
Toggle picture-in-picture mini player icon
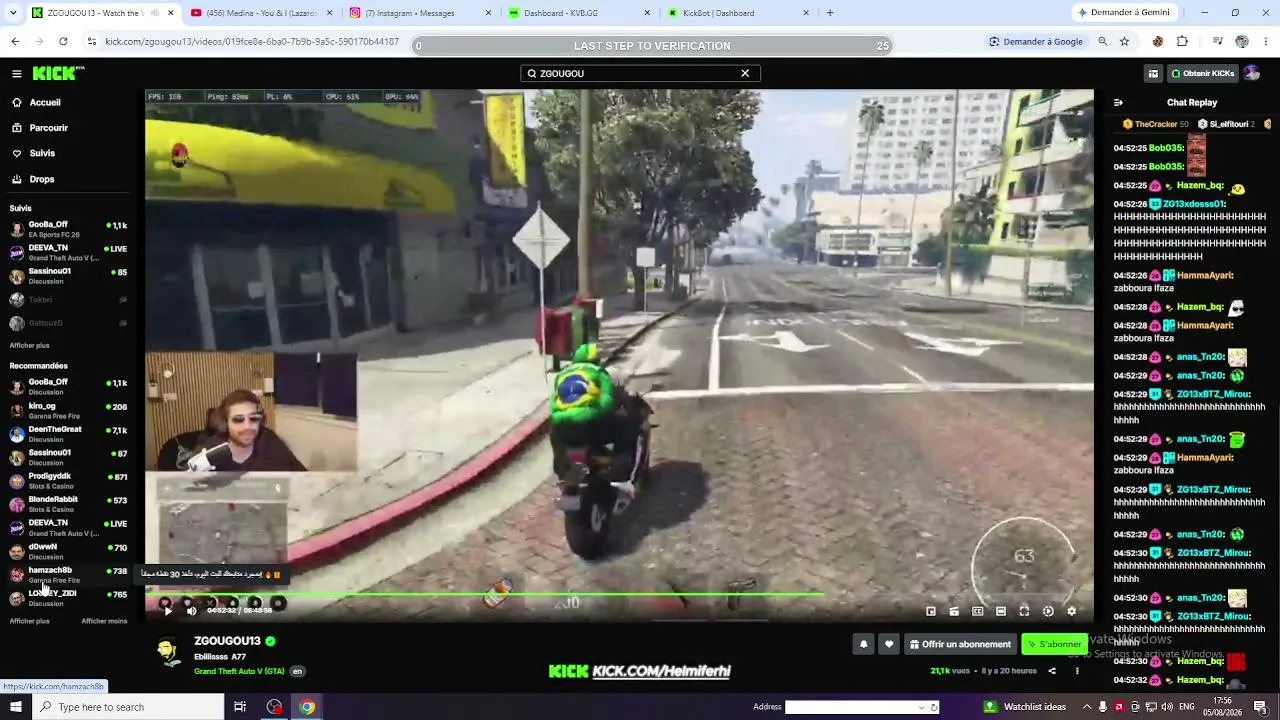[931, 611]
